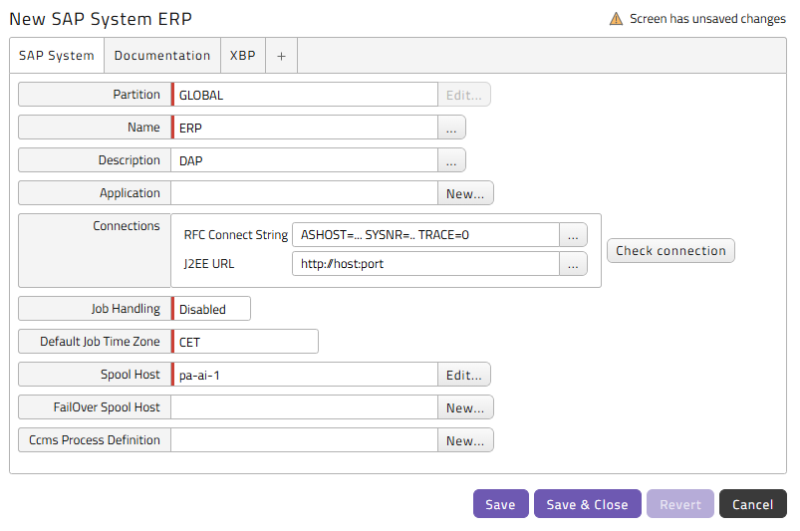
Task: Click the Check connection button
Action: point(671,250)
